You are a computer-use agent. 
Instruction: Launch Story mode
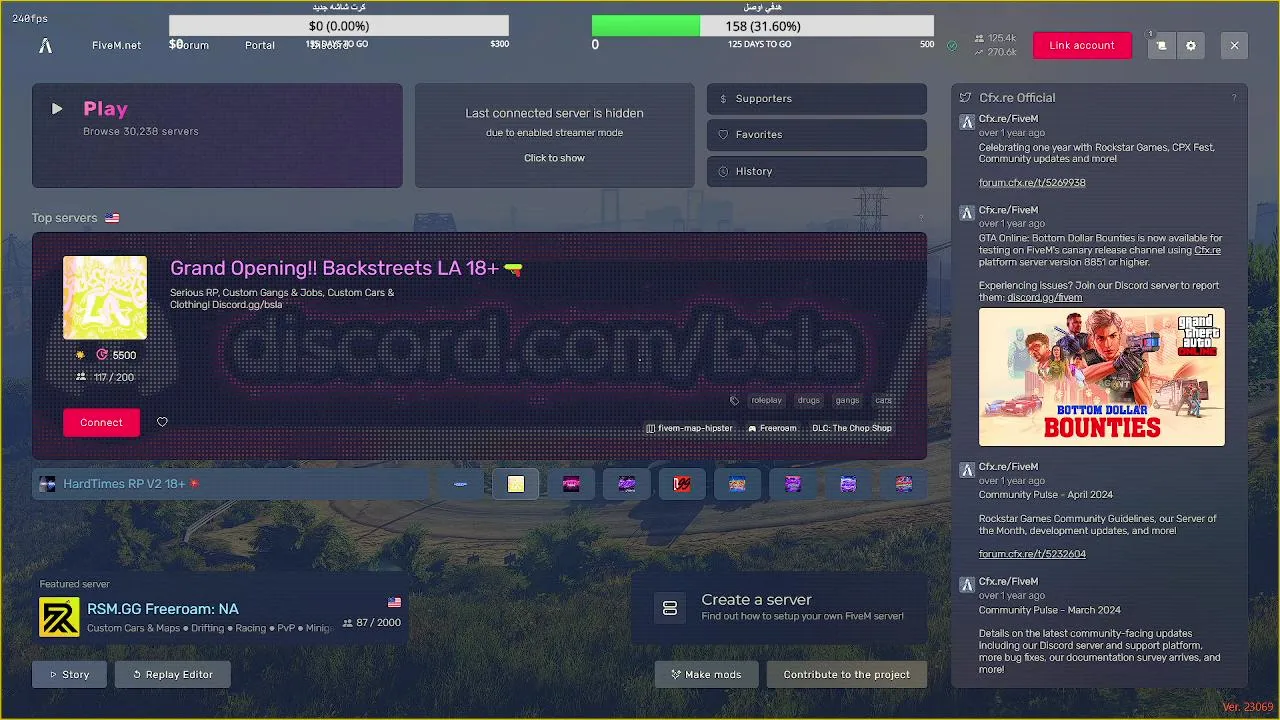pos(69,674)
